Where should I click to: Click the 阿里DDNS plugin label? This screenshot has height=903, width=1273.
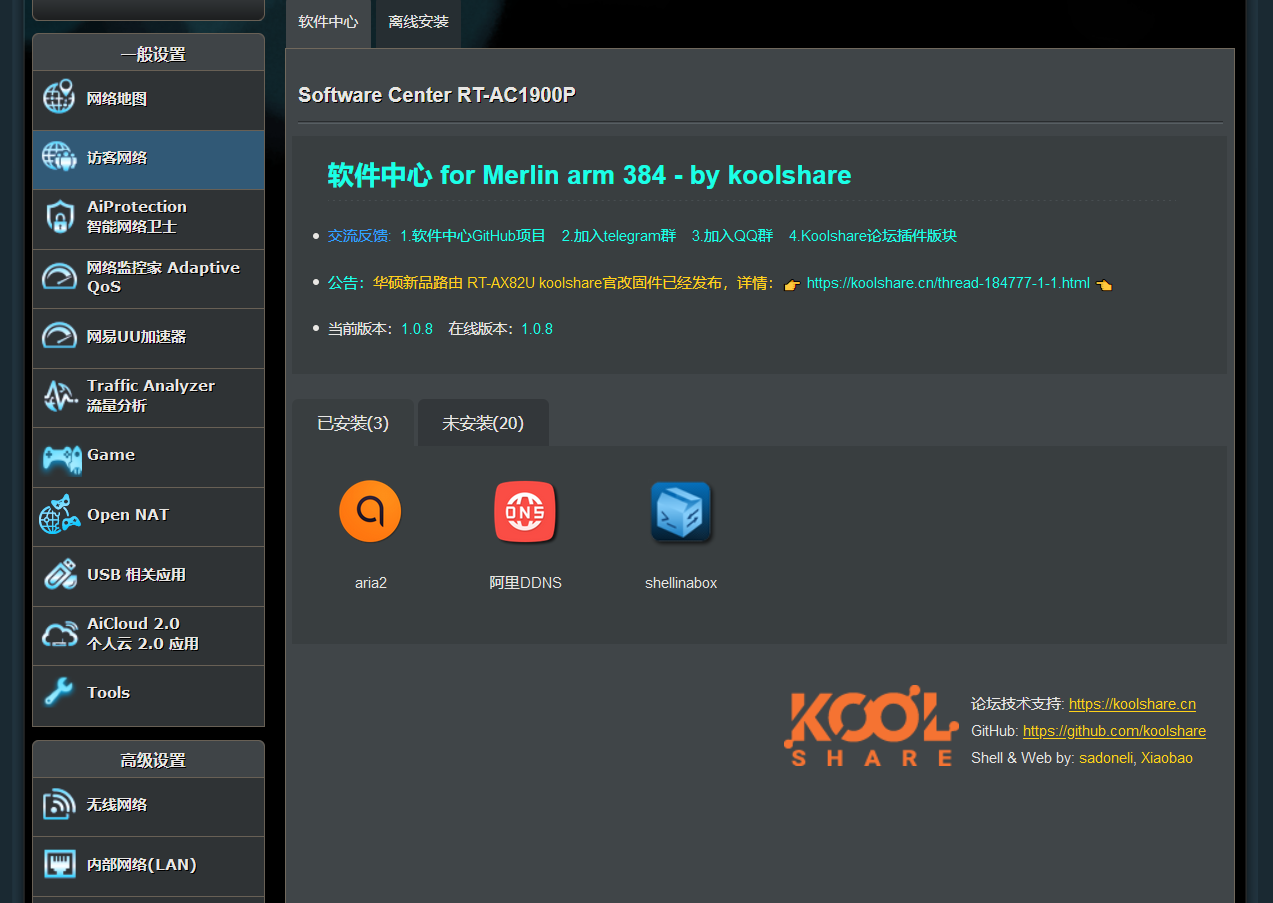(525, 583)
